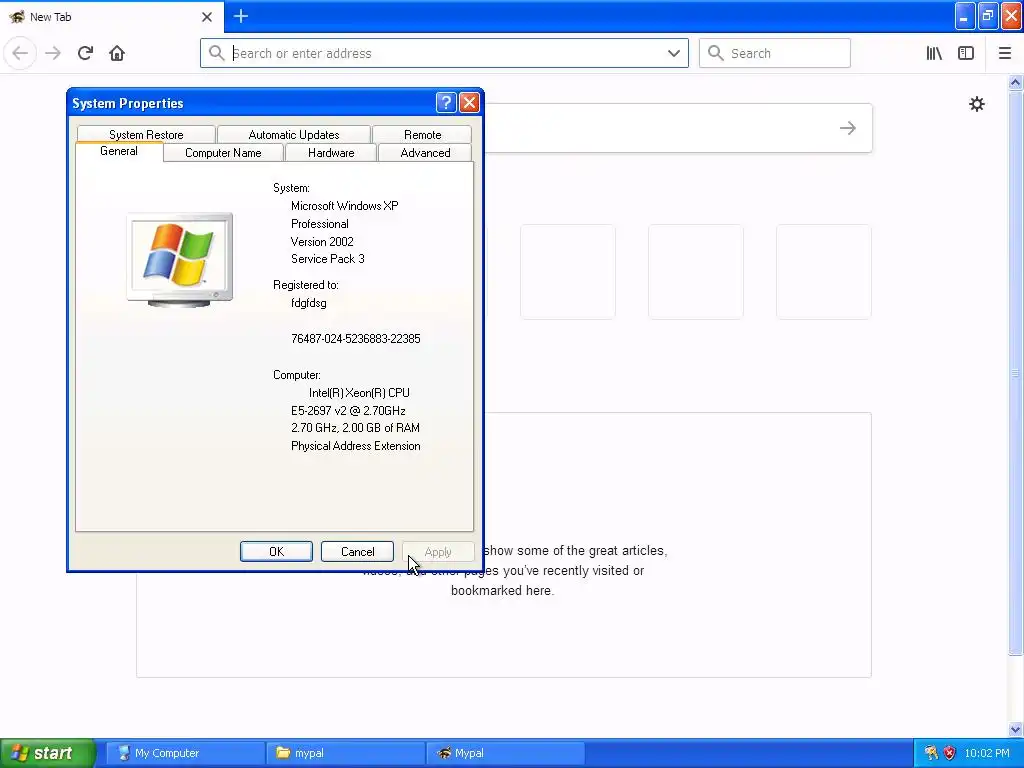Click the security shield tray icon
Image resolution: width=1024 pixels, height=768 pixels.
(950, 753)
